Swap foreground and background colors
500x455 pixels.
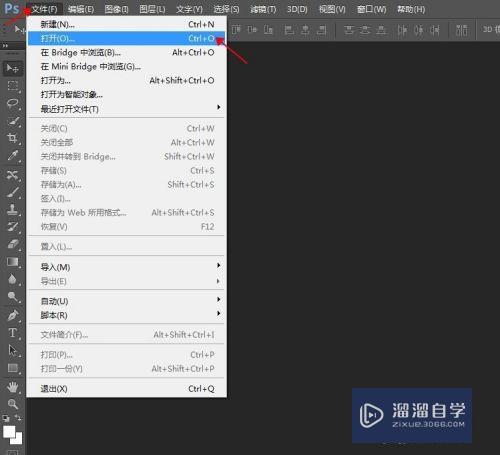click(18, 418)
